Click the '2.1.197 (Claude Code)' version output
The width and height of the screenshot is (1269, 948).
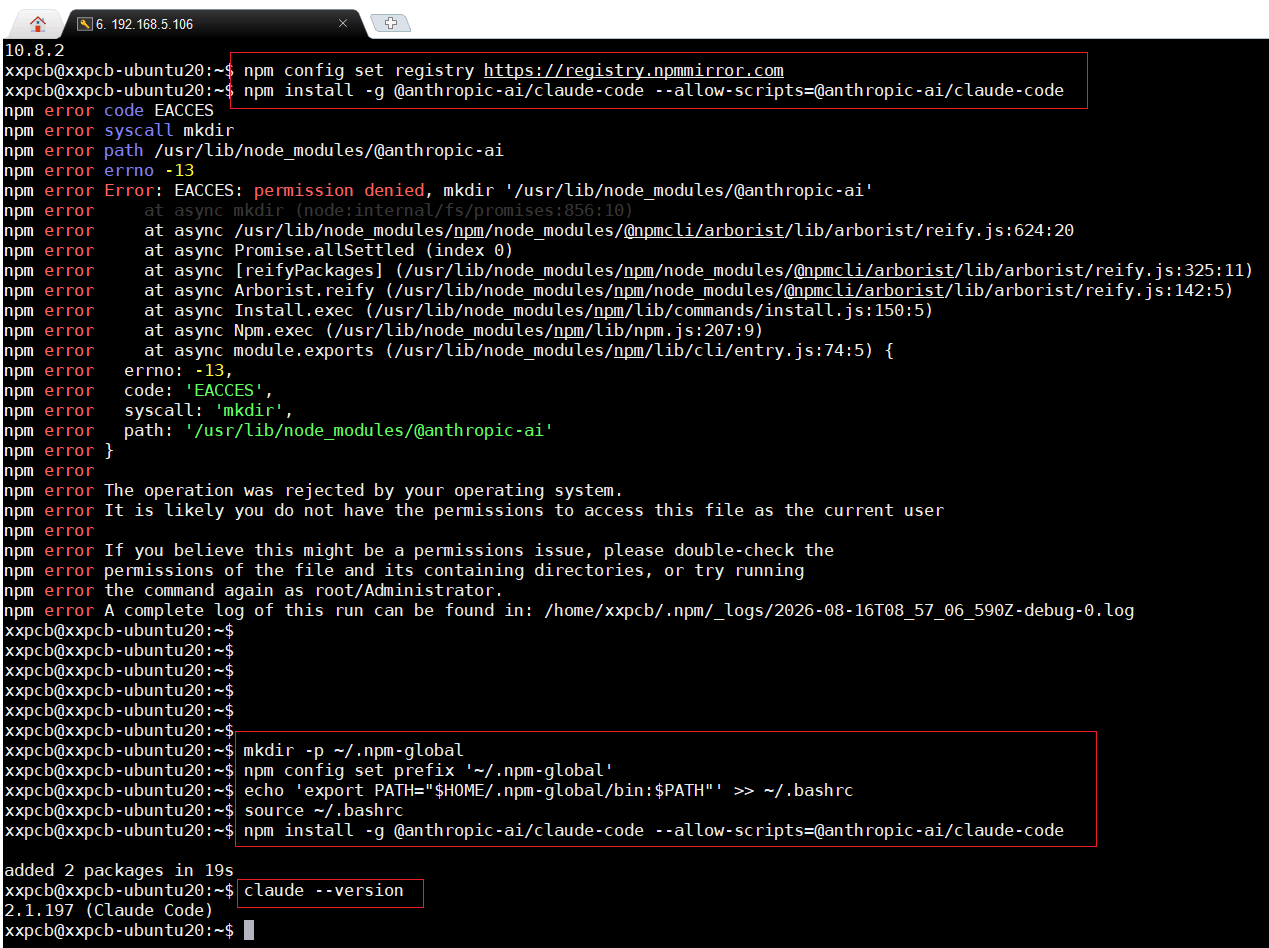coord(109,910)
